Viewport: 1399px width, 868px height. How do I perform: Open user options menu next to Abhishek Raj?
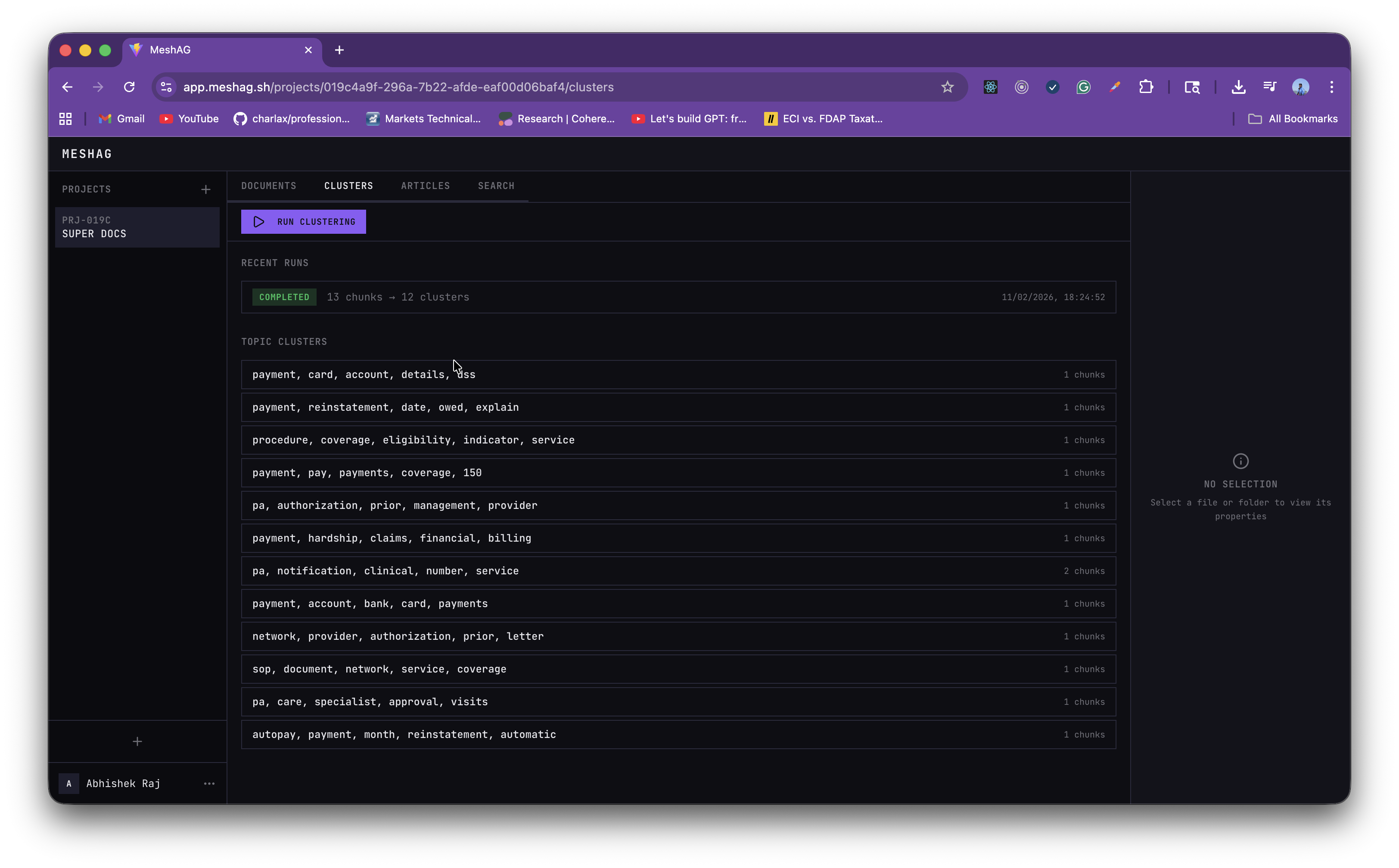(x=209, y=784)
